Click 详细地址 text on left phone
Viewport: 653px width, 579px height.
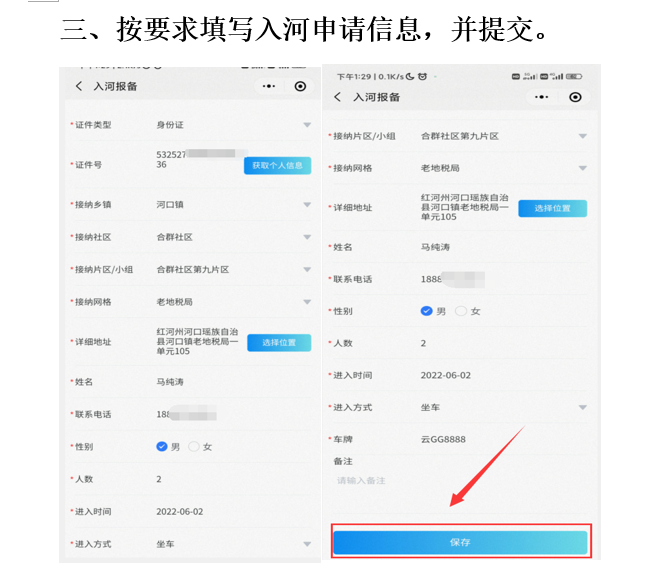197,342
